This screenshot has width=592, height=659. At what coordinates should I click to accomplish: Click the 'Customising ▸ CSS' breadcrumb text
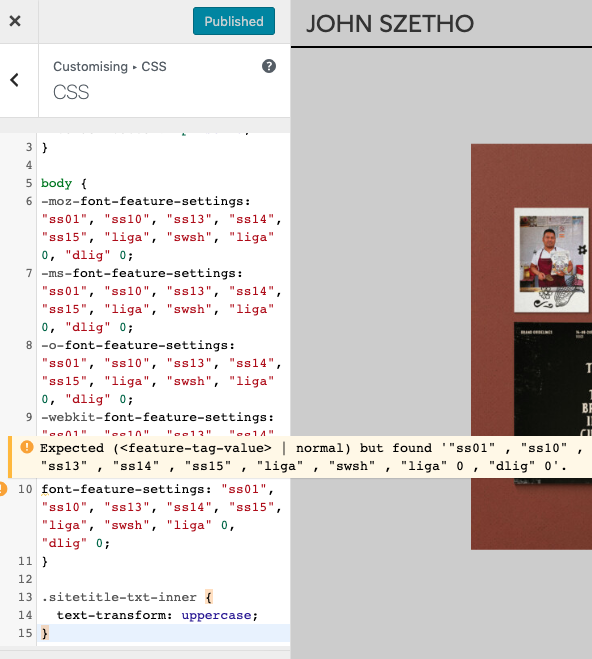(x=110, y=66)
